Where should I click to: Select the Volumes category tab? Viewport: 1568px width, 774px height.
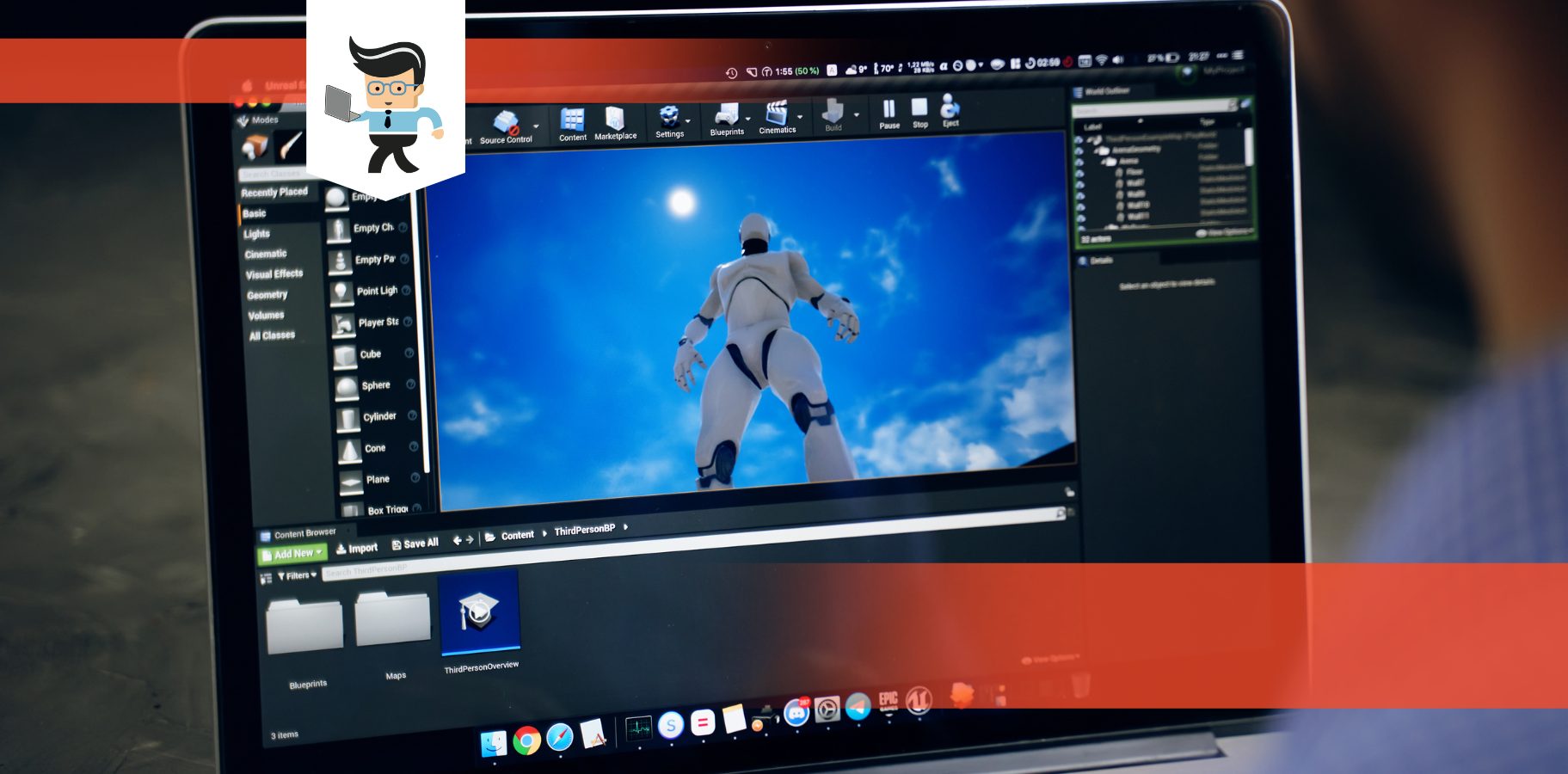(266, 316)
